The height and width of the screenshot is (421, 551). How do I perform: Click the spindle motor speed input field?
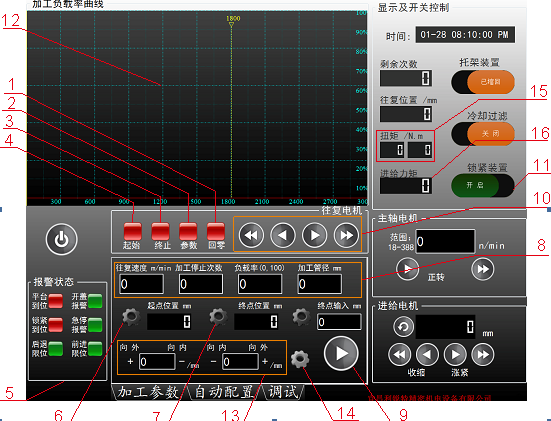[x=445, y=241]
